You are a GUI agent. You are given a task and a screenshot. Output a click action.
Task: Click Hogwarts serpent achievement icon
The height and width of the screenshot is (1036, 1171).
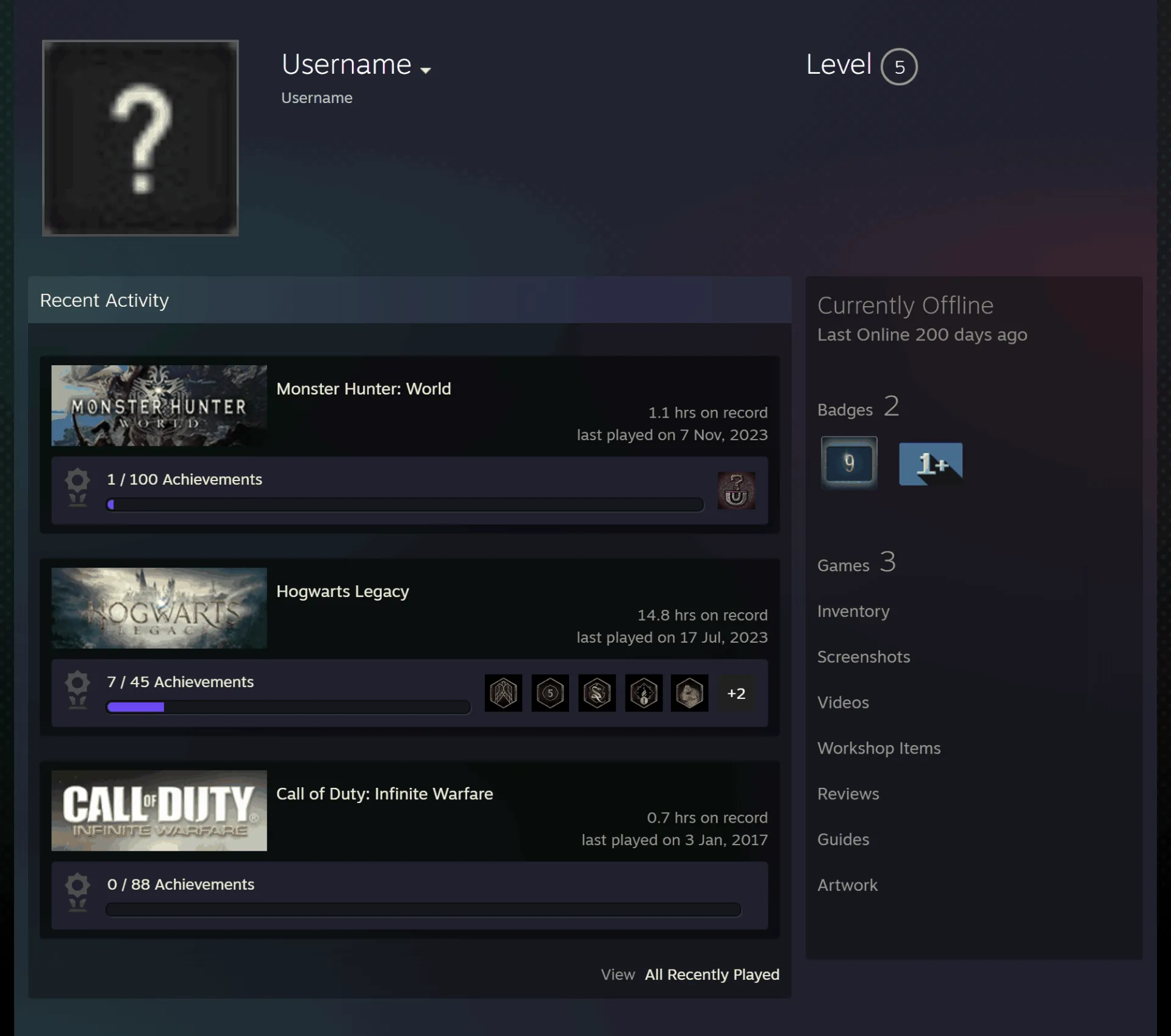[x=597, y=693]
